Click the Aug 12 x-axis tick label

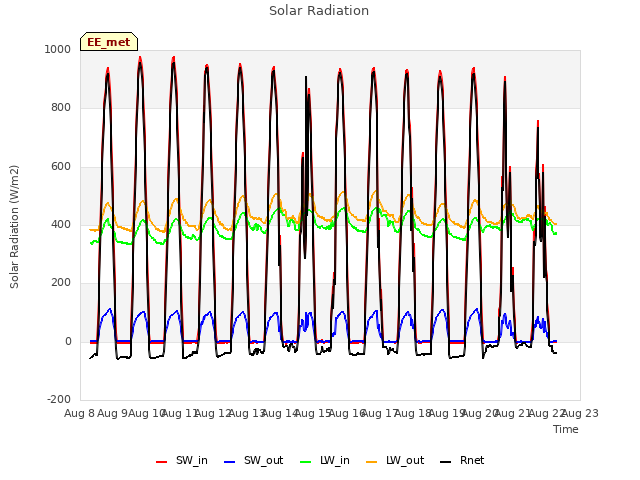coord(213,413)
